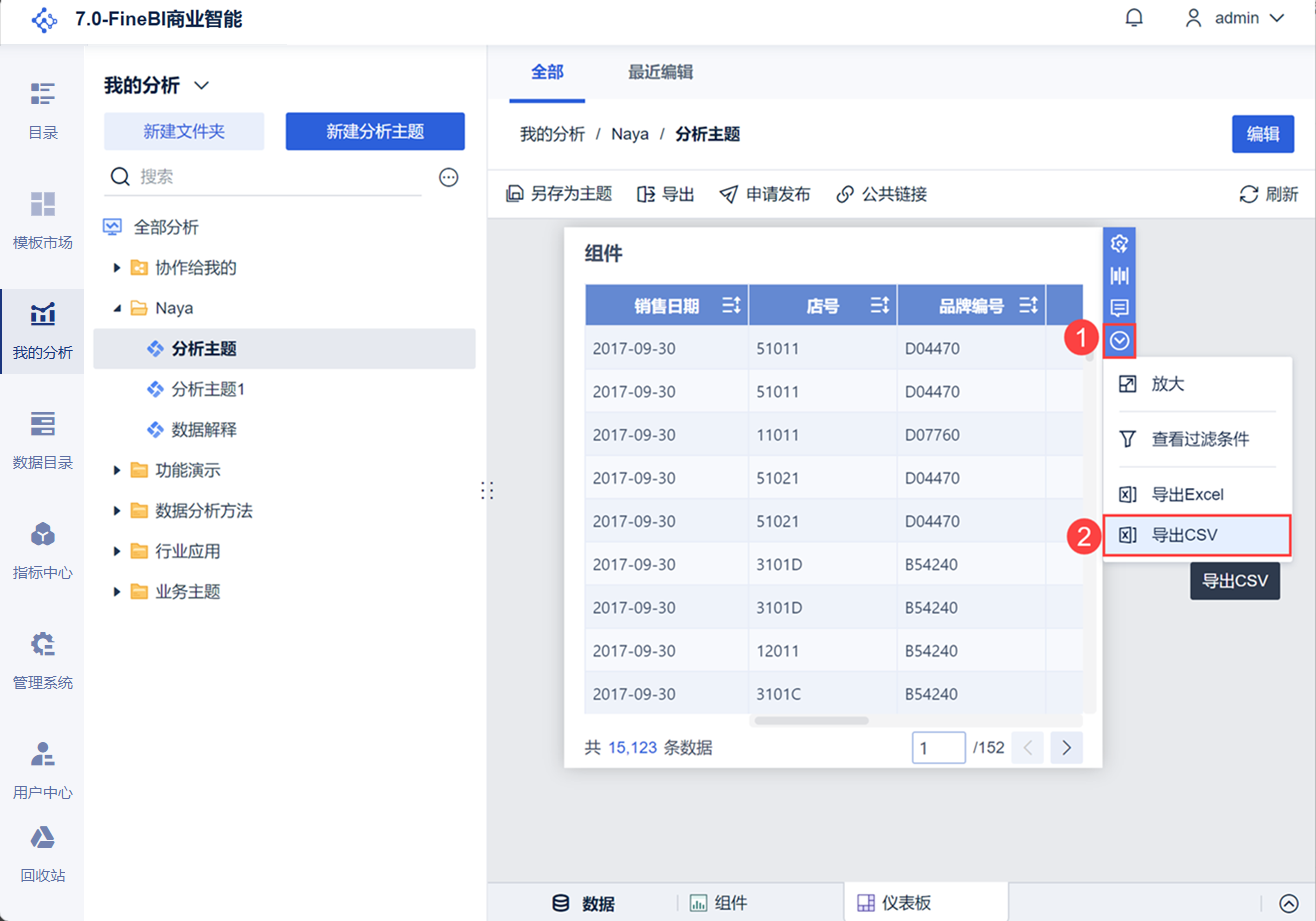Click the component settings gear icon

point(1120,244)
